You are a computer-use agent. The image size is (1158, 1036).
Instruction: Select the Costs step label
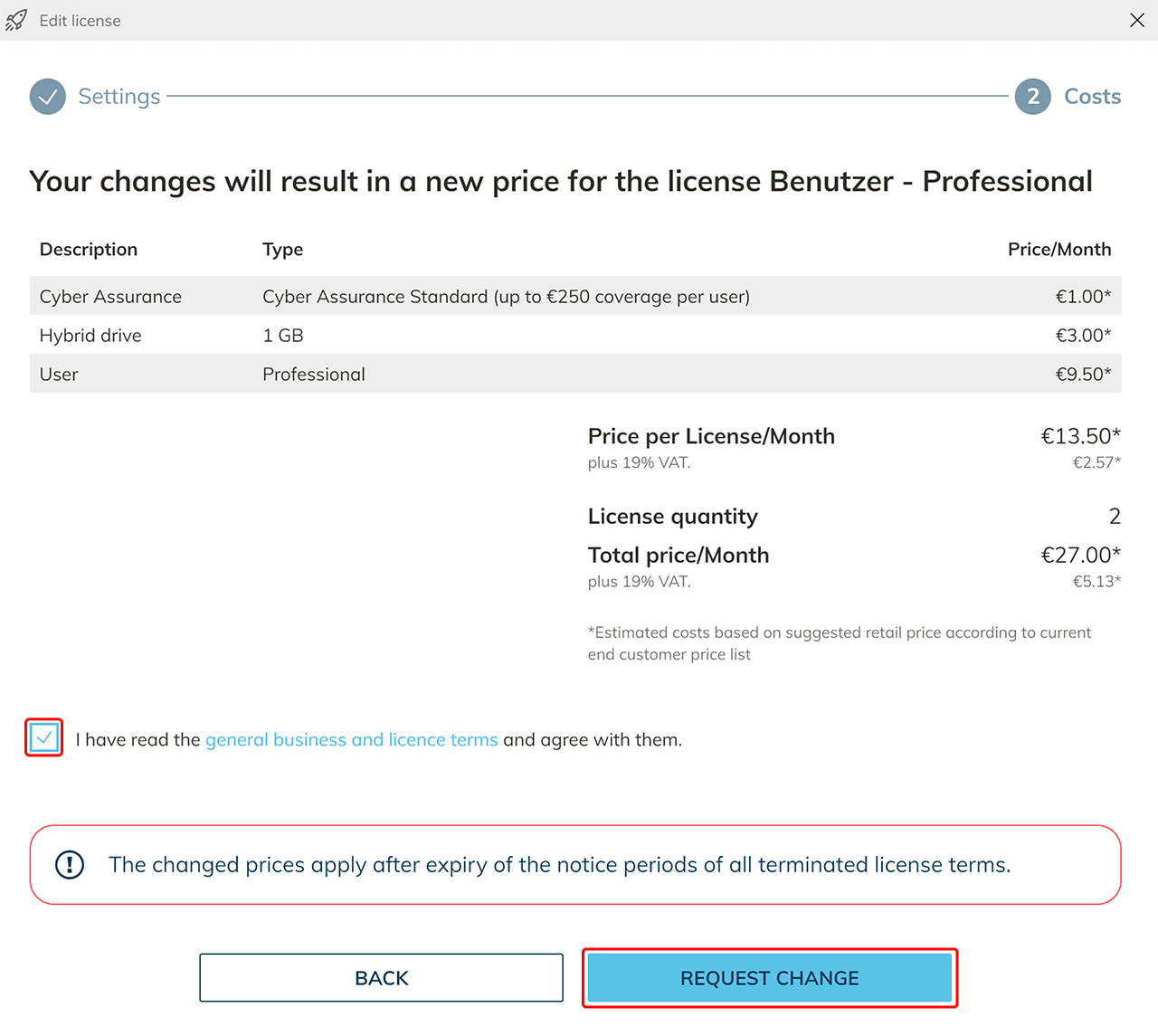(x=1092, y=97)
